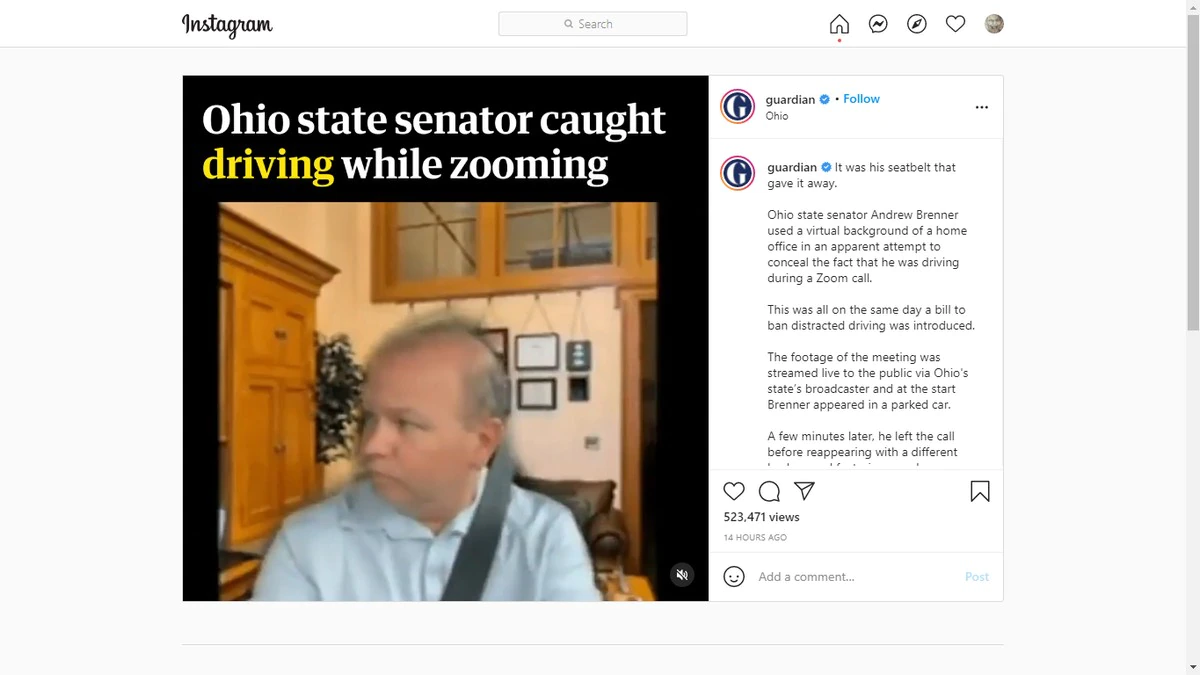Click into the Add a comment field
The height and width of the screenshot is (675, 1200).
point(856,577)
